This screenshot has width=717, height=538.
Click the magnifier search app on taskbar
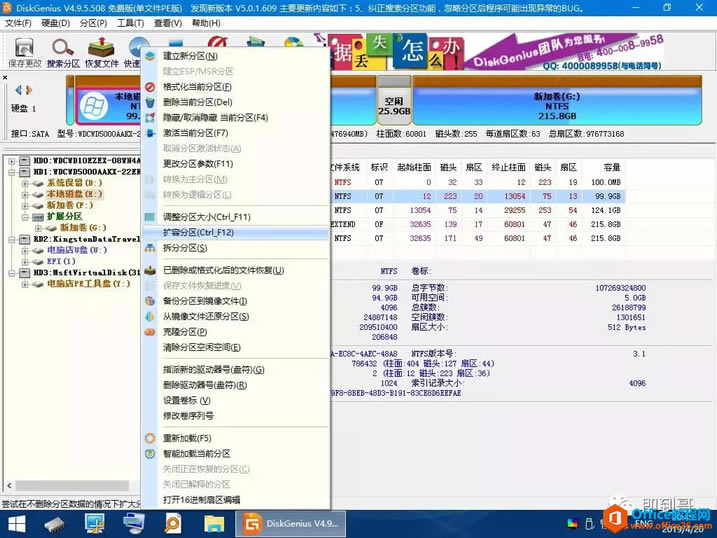coord(173,524)
